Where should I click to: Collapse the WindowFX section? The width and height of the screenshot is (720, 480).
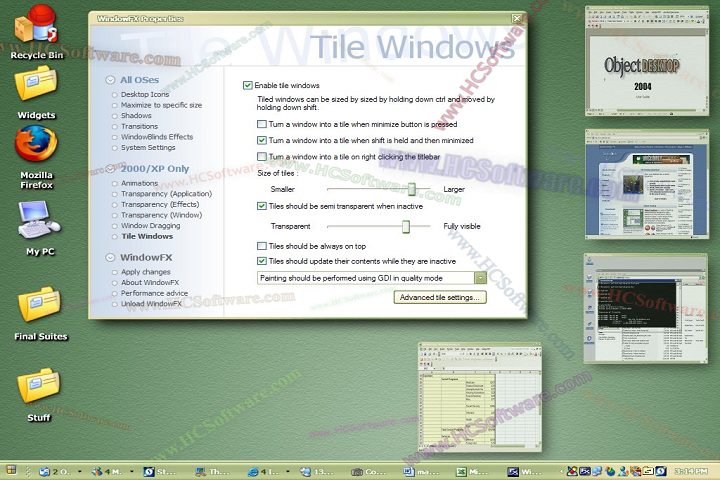[110, 257]
